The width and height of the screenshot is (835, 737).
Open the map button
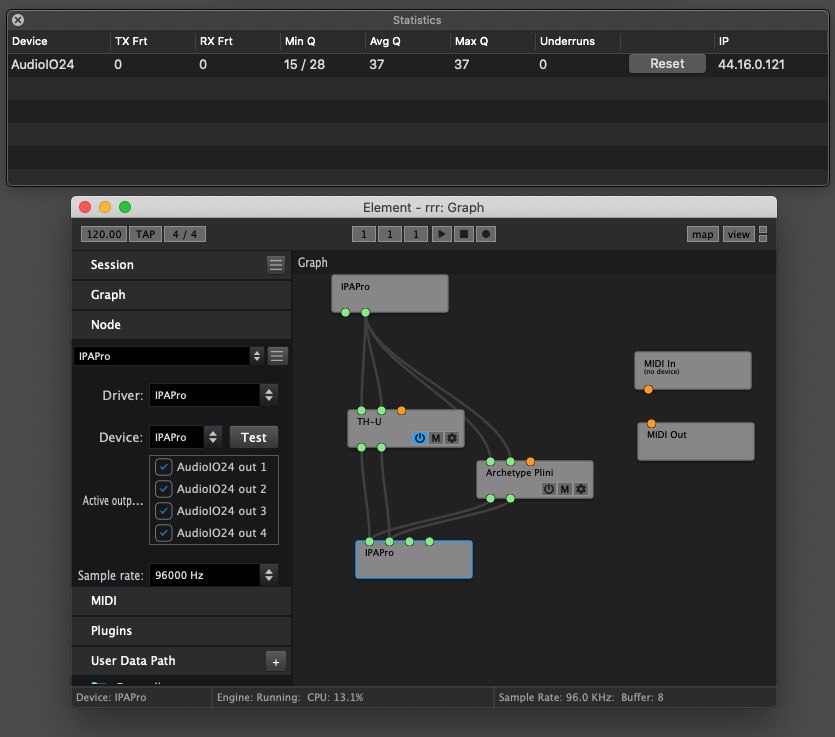(x=702, y=234)
